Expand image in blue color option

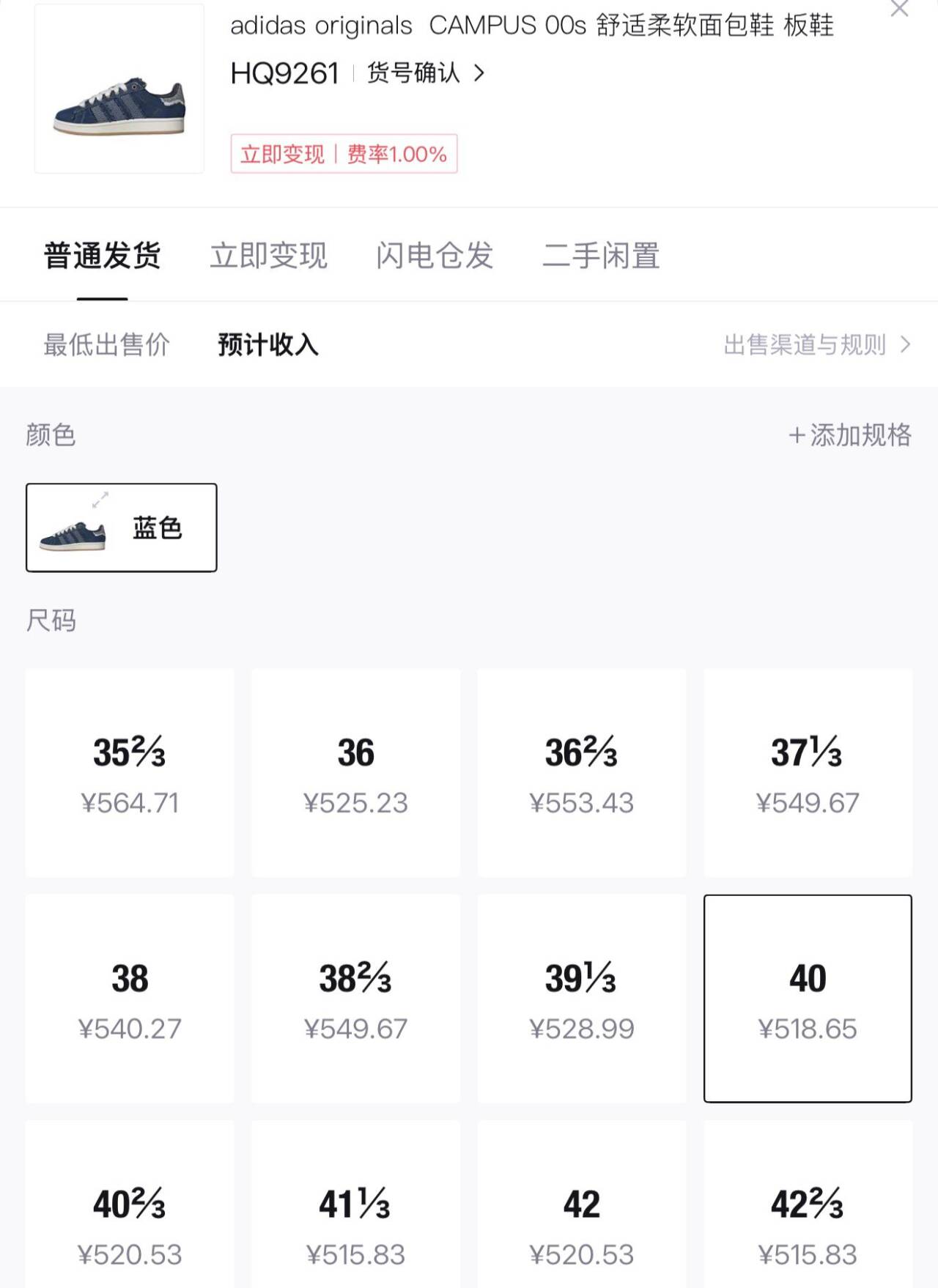tap(100, 500)
